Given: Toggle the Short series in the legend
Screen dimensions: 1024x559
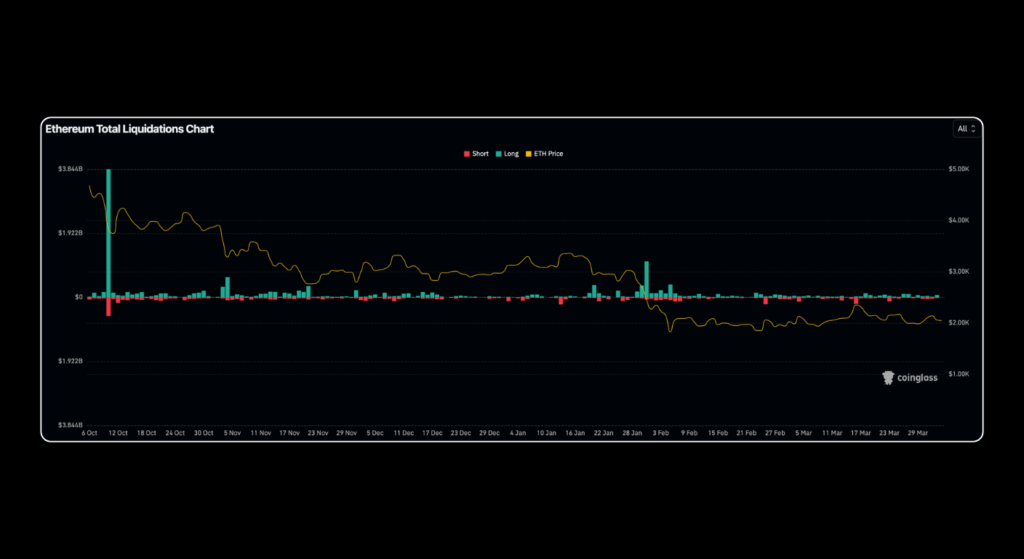Looking at the screenshot, I should coord(476,154).
